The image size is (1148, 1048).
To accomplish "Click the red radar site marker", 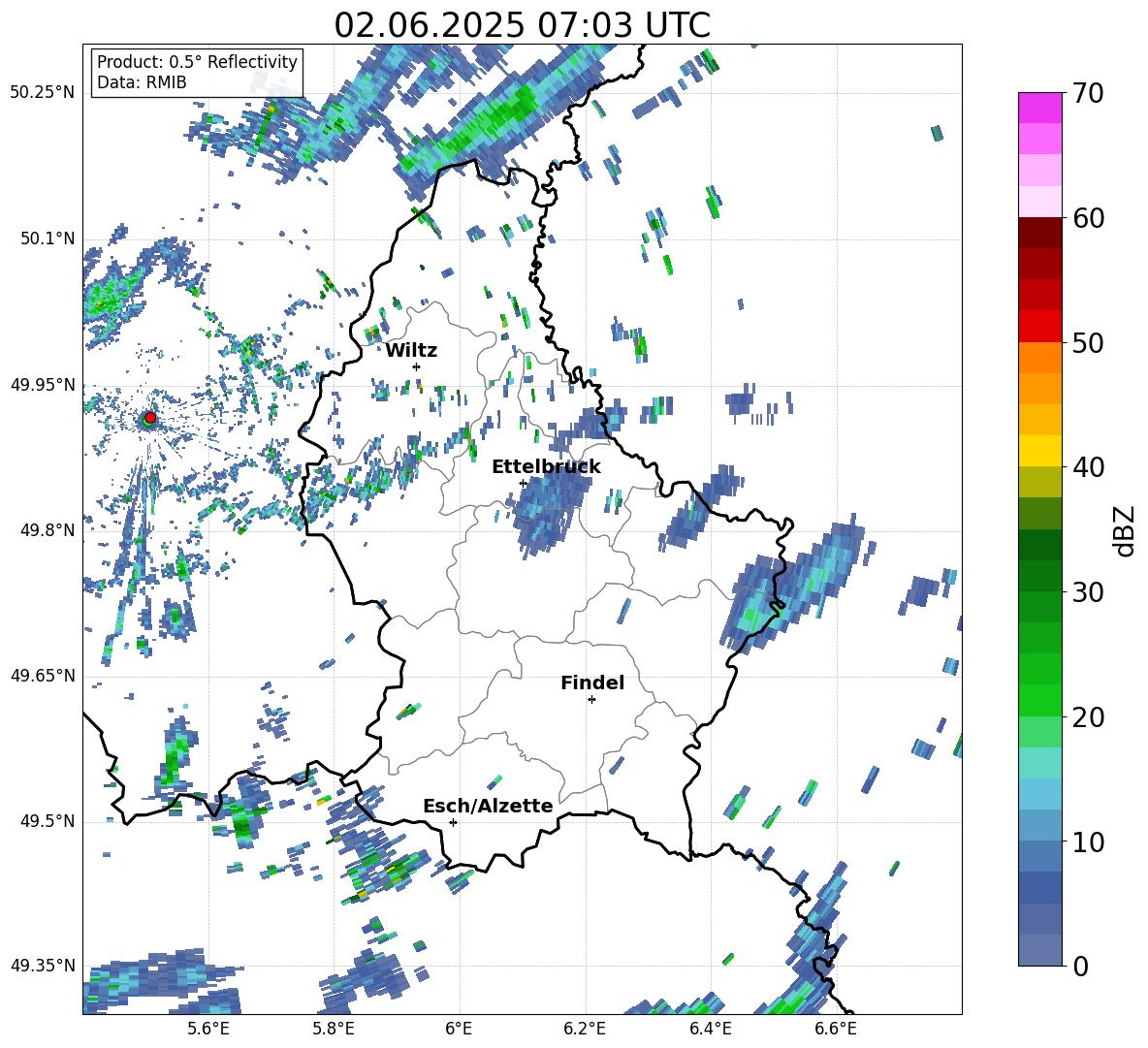I will coord(150,417).
